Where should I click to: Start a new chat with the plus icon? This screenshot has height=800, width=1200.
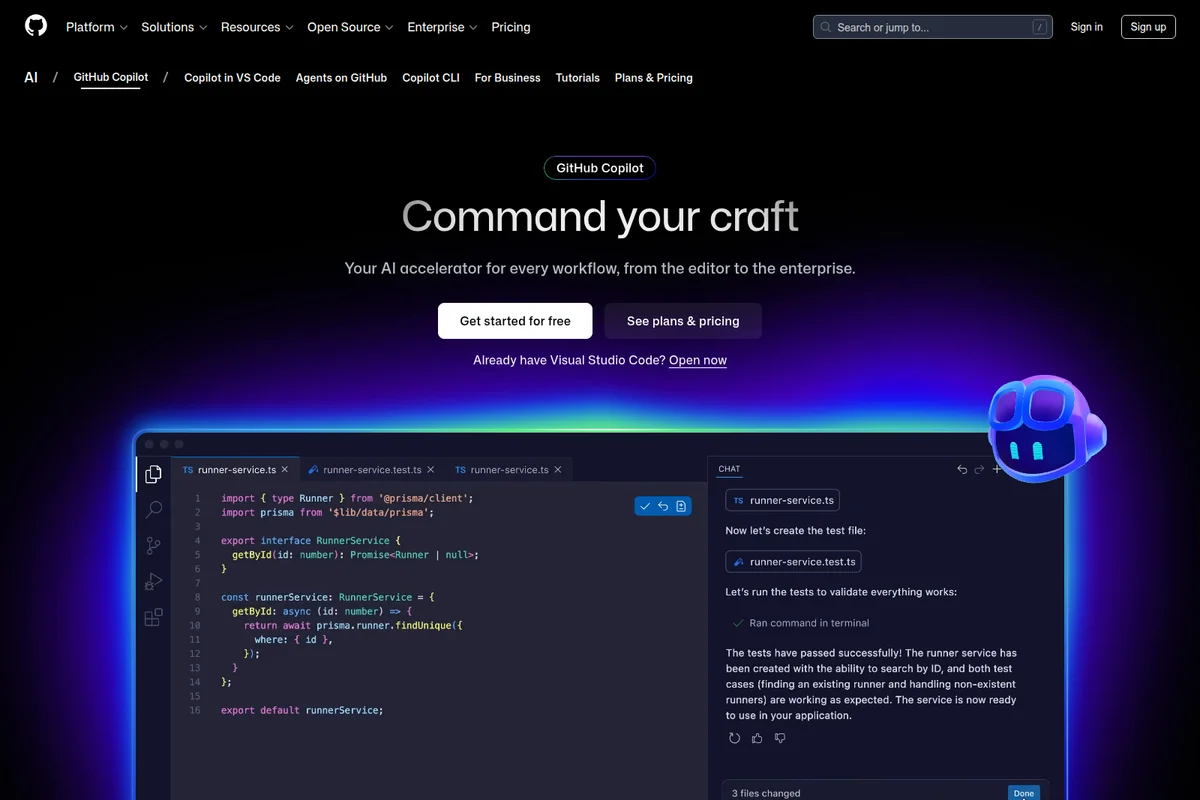pos(997,469)
